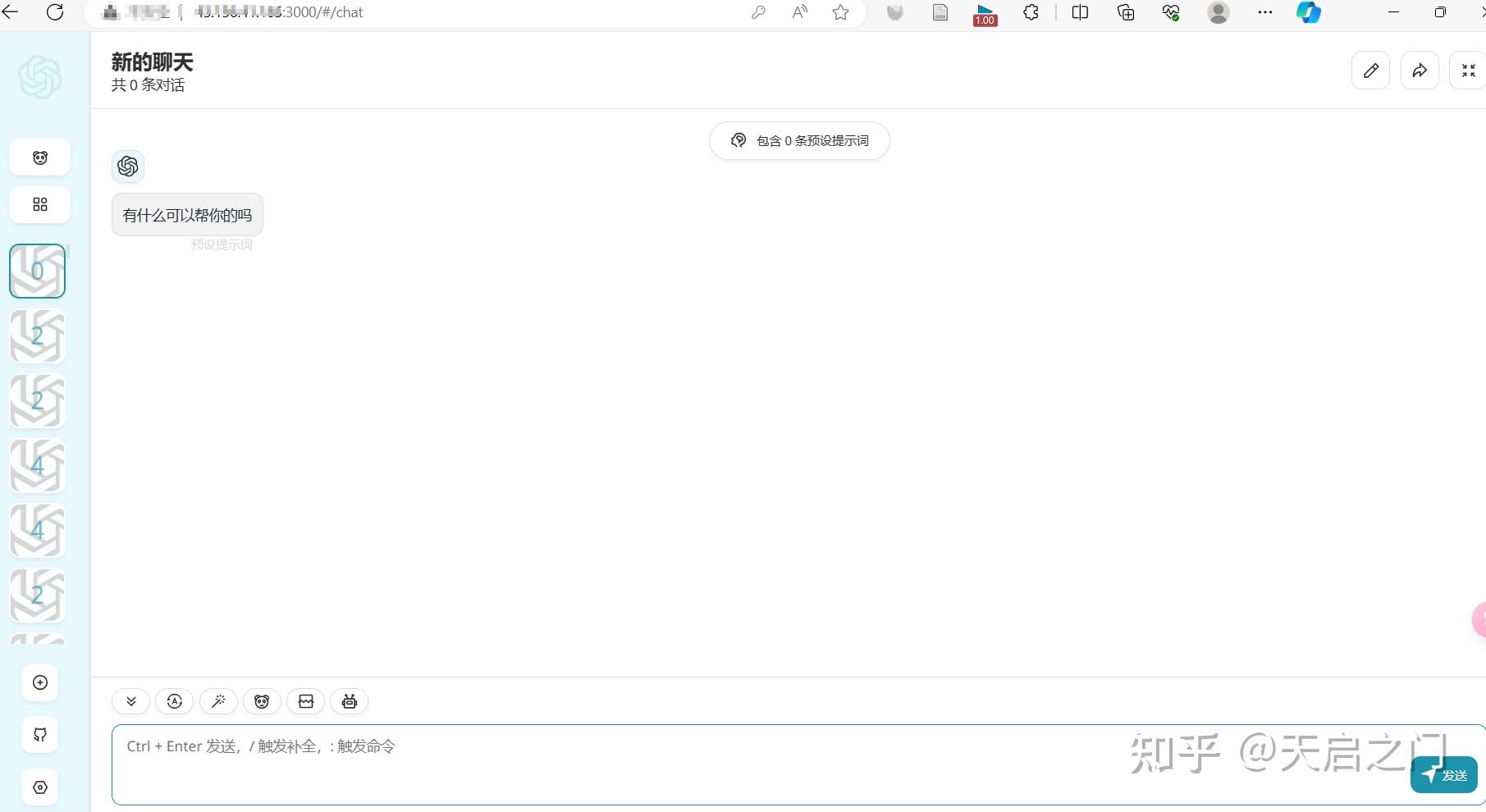The image size is (1486, 812).
Task: Open the Masks panel in the sidebar
Action: click(x=39, y=157)
